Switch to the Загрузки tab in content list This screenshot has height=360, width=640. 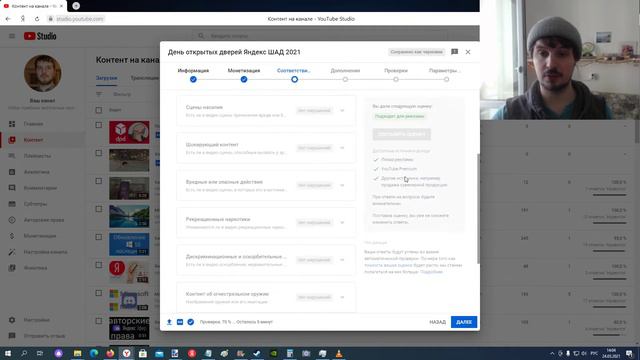pyautogui.click(x=107, y=78)
